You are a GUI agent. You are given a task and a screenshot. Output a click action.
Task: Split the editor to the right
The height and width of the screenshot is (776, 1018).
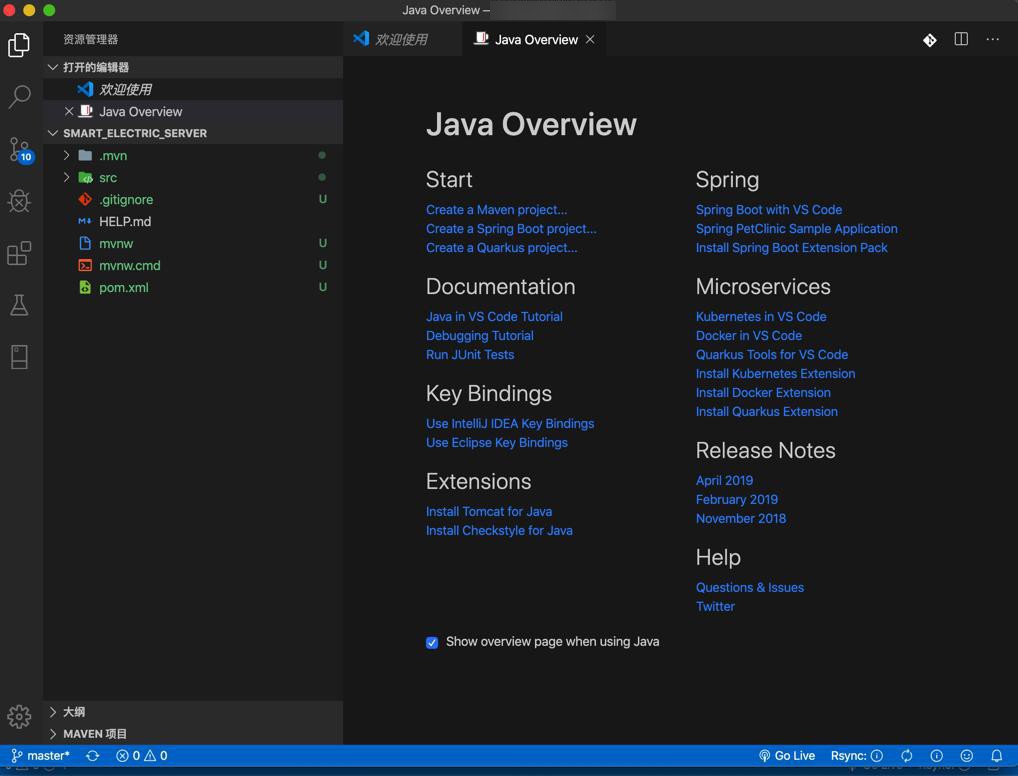coord(961,40)
